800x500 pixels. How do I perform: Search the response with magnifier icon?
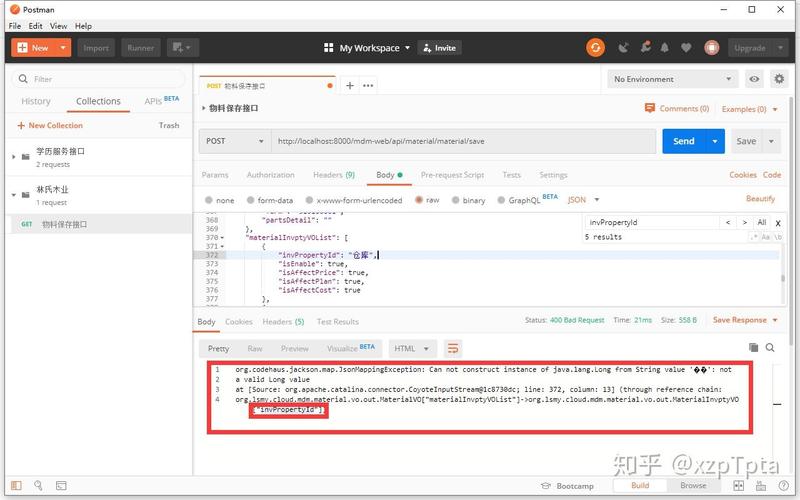coord(770,347)
